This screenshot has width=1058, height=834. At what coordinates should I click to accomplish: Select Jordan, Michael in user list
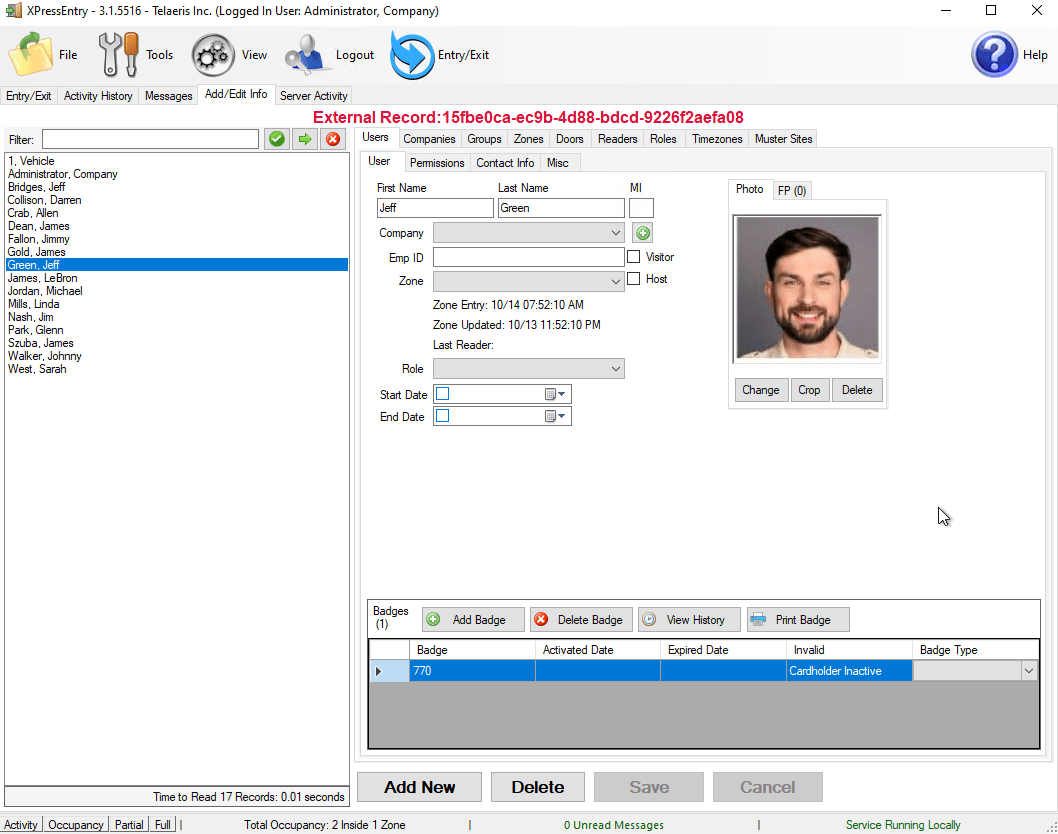coord(45,291)
